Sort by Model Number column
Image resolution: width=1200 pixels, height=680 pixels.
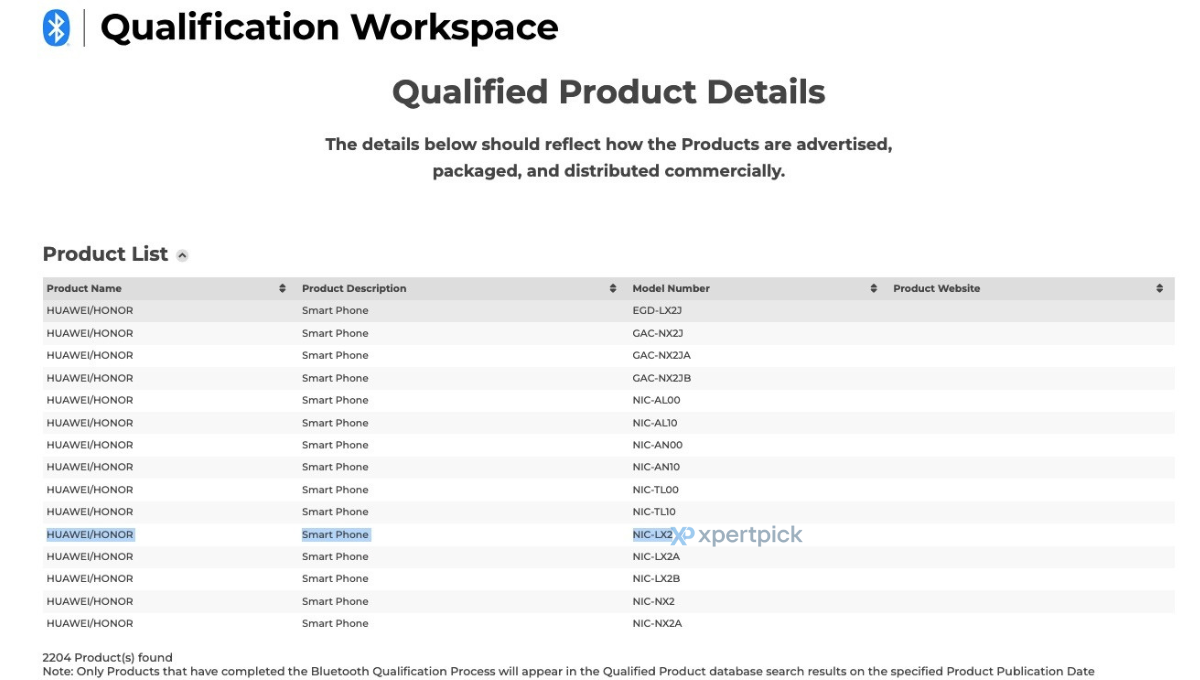point(874,288)
